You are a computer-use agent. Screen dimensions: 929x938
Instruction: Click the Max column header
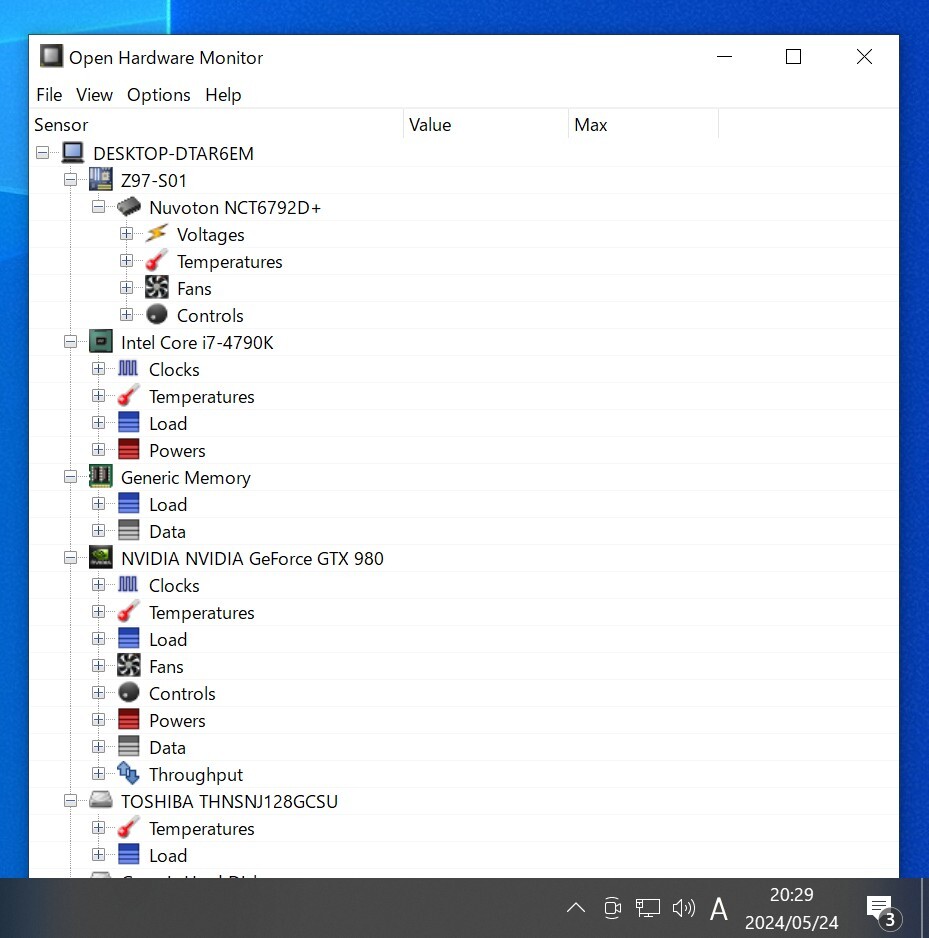coord(643,124)
